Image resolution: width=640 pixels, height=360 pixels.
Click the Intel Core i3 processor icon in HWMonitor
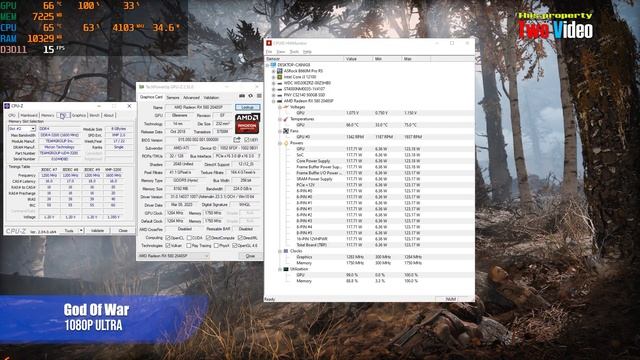(280, 77)
